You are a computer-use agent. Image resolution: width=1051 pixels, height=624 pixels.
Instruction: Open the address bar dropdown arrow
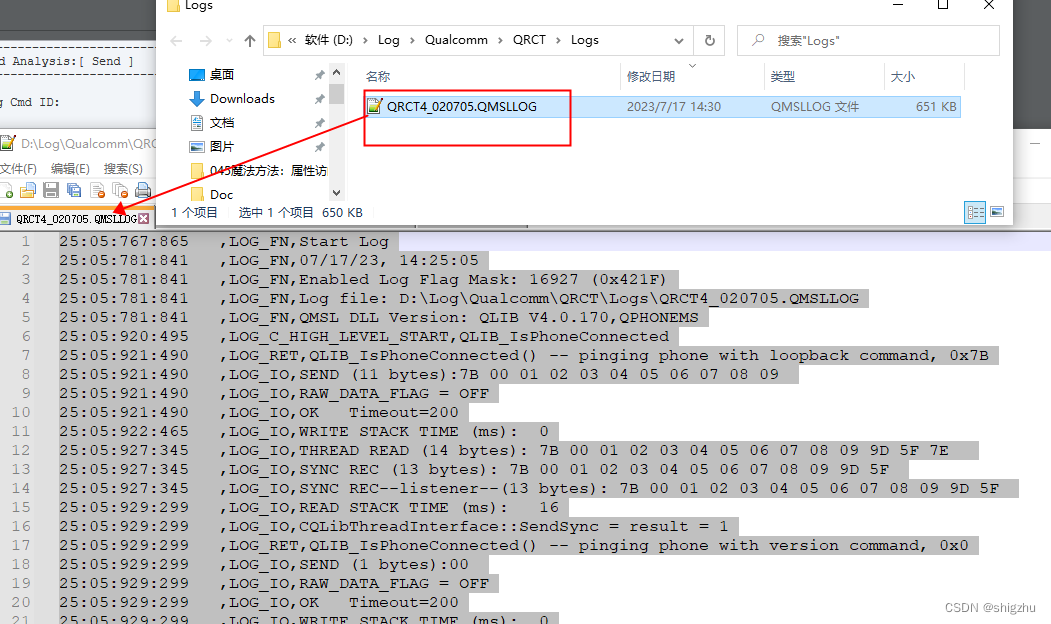click(x=679, y=40)
